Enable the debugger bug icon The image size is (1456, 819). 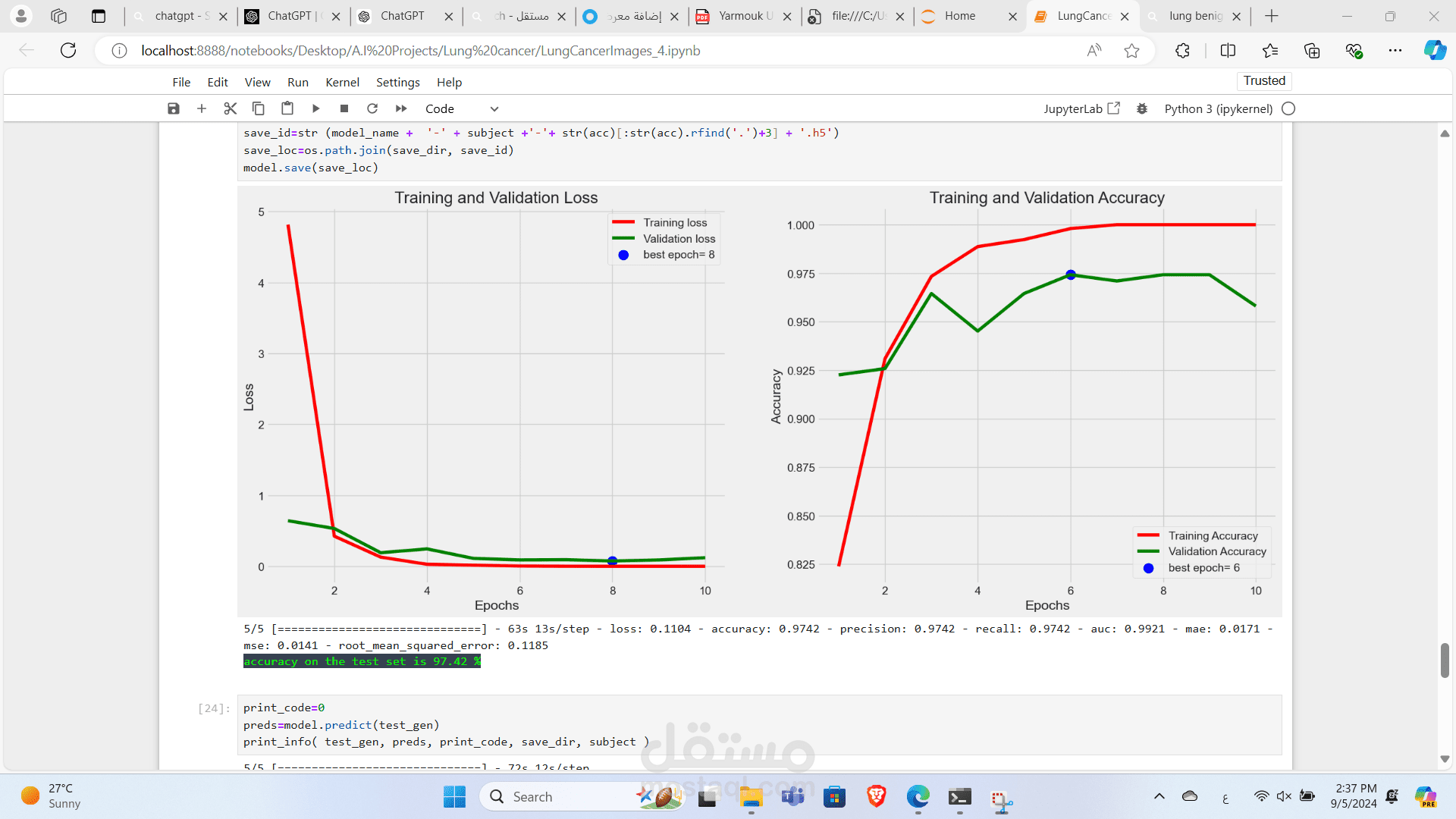coord(1142,108)
